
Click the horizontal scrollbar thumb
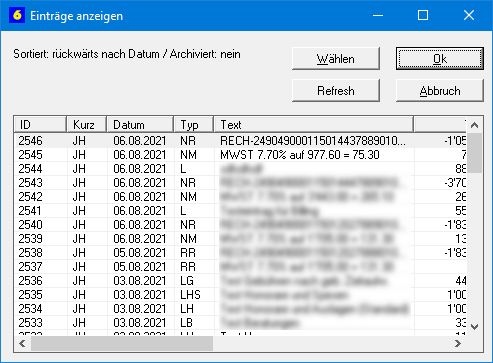[x=122, y=343]
